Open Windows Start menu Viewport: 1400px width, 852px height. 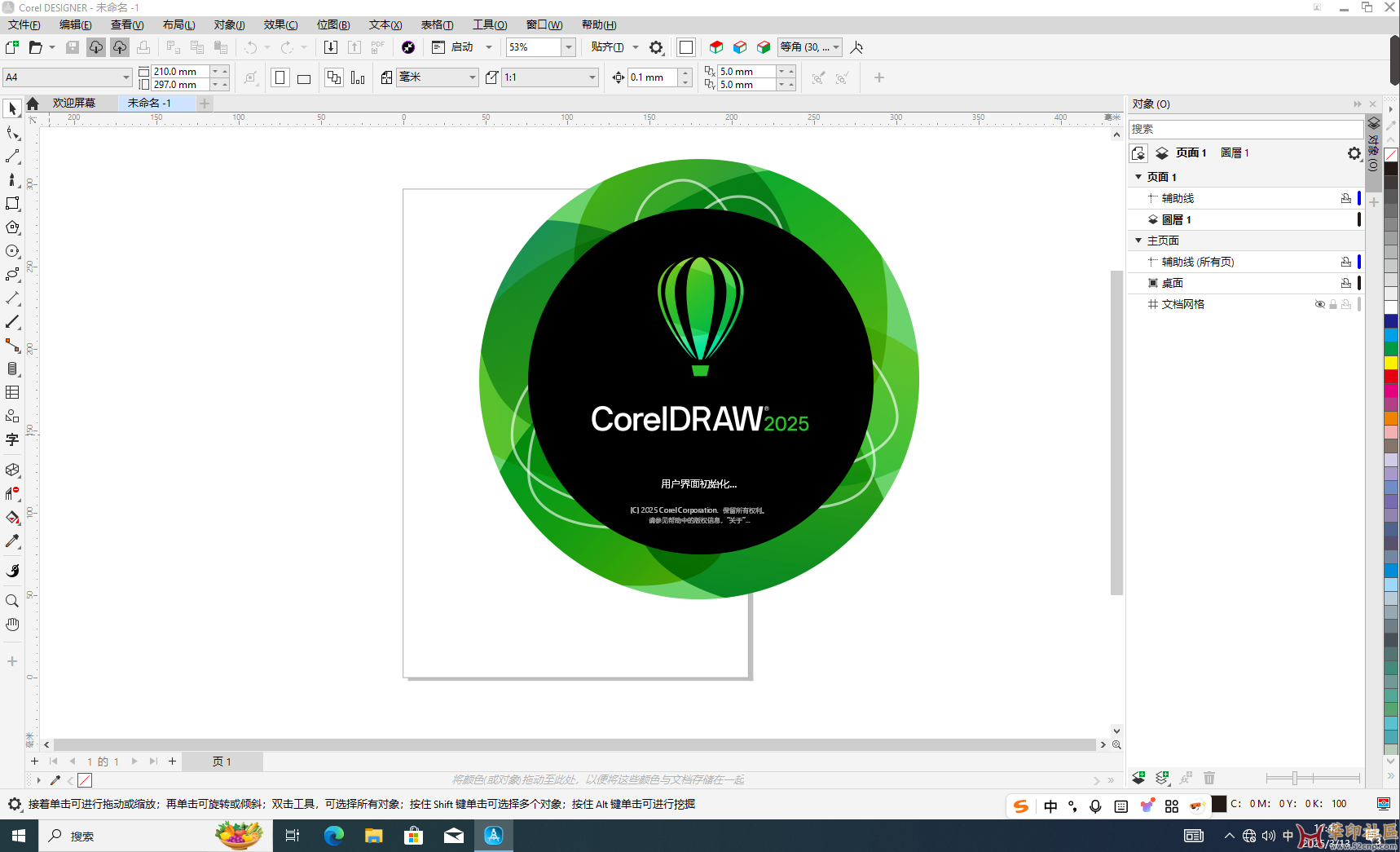19,836
